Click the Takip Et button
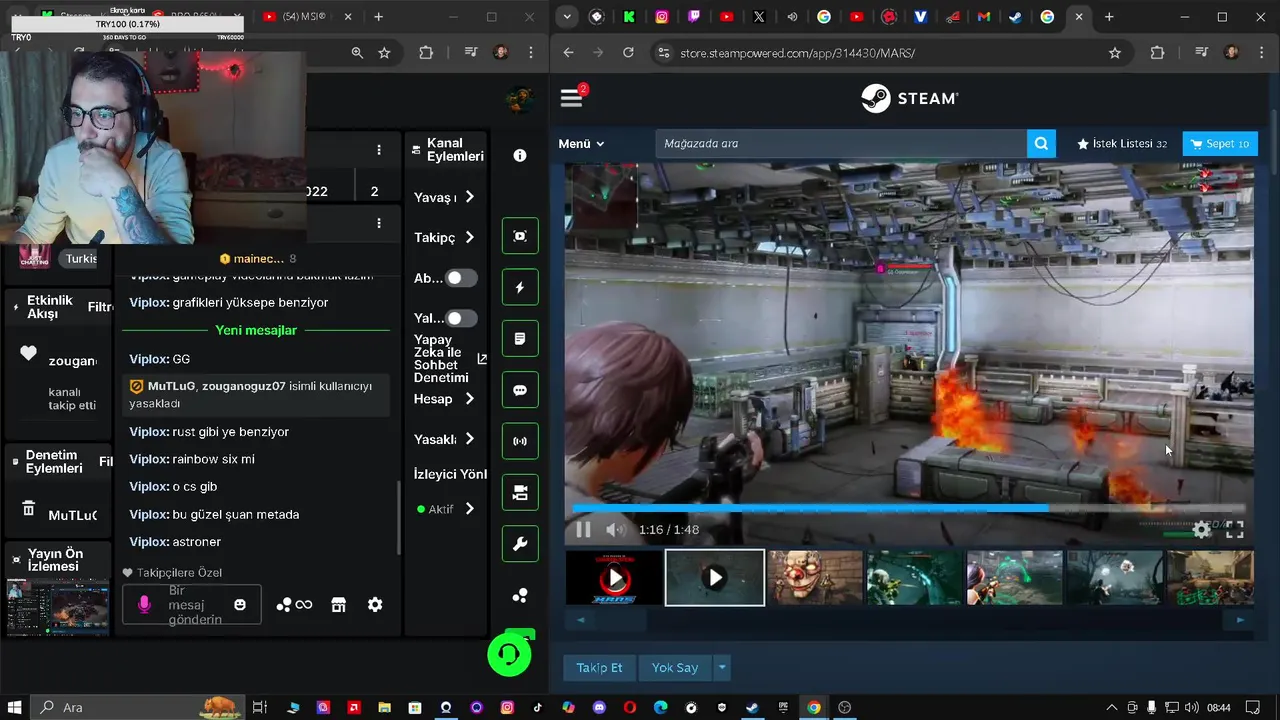 pyautogui.click(x=599, y=668)
